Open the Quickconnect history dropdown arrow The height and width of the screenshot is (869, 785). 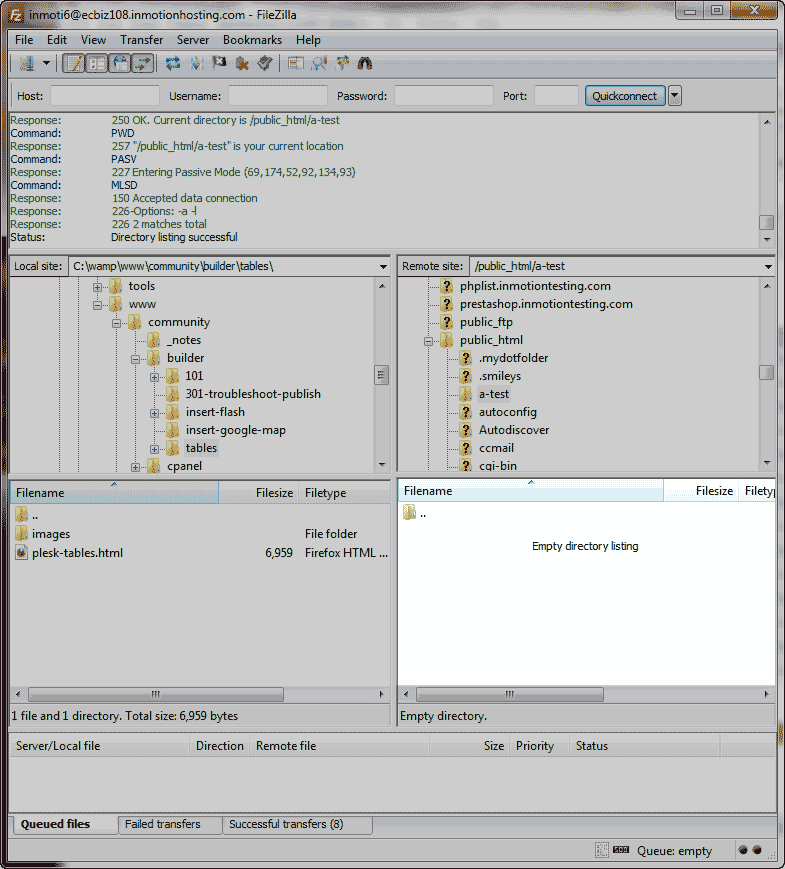point(675,96)
